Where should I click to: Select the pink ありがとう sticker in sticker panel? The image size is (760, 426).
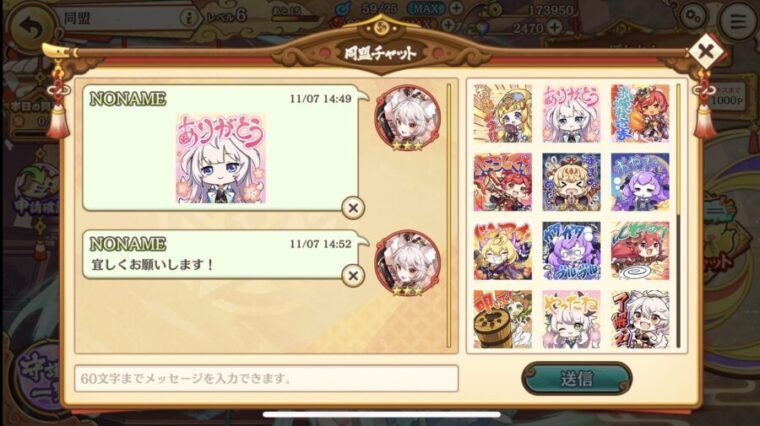pos(571,113)
